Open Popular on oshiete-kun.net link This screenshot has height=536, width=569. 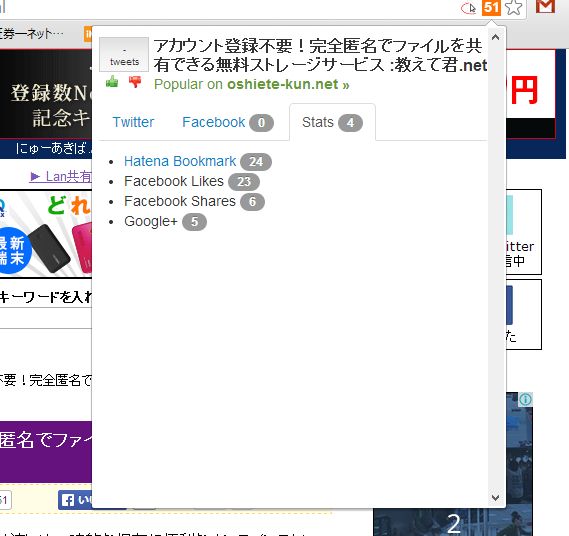(x=251, y=85)
